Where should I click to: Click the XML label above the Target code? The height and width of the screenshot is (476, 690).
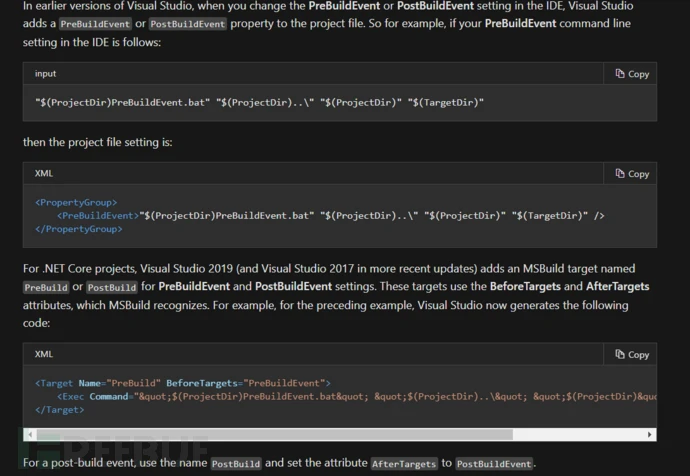(x=44, y=354)
